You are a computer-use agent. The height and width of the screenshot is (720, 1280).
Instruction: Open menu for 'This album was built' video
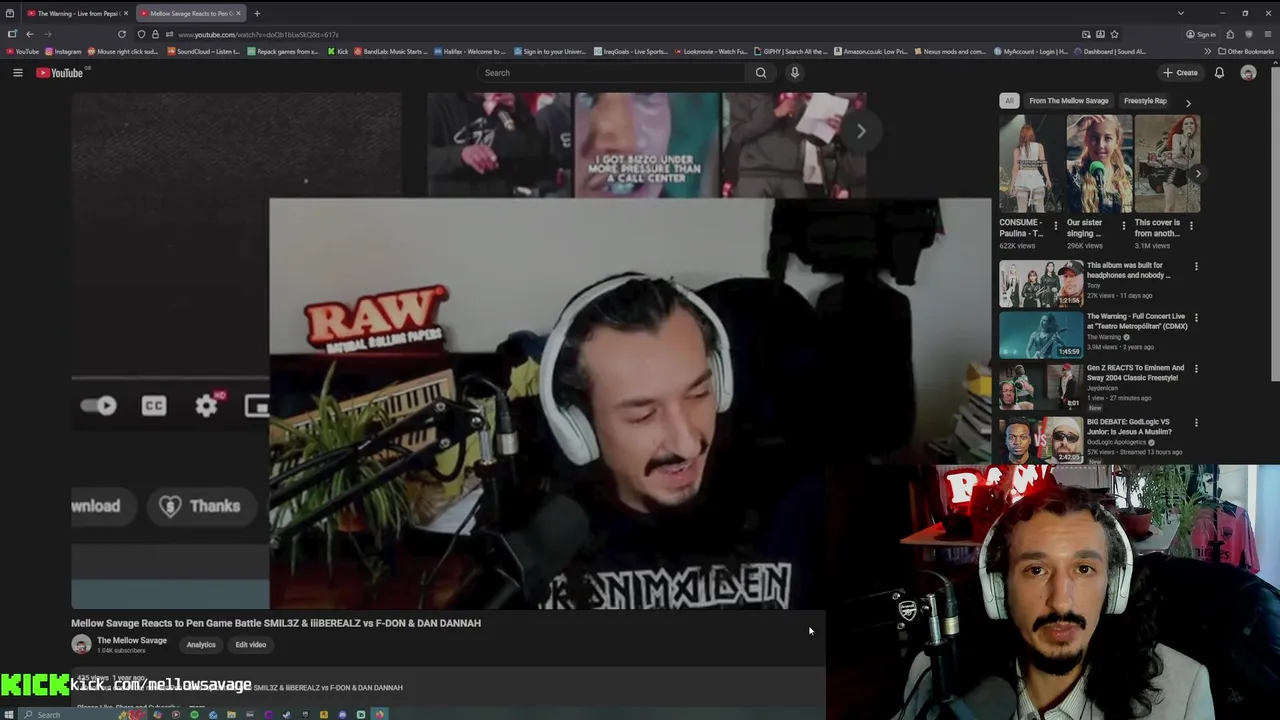[x=1196, y=267]
